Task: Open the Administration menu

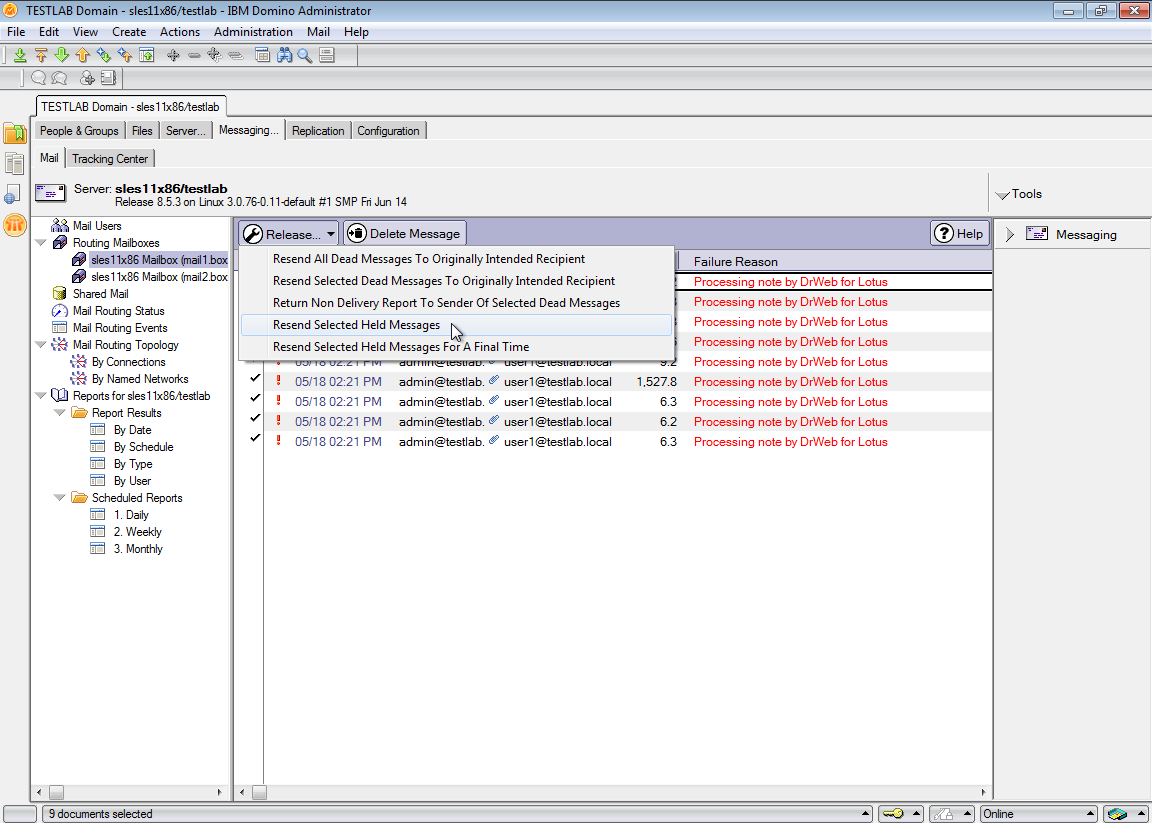Action: 253,32
